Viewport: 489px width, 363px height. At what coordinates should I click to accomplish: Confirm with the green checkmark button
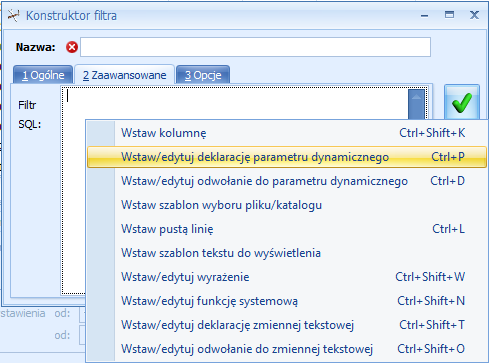pyautogui.click(x=462, y=103)
